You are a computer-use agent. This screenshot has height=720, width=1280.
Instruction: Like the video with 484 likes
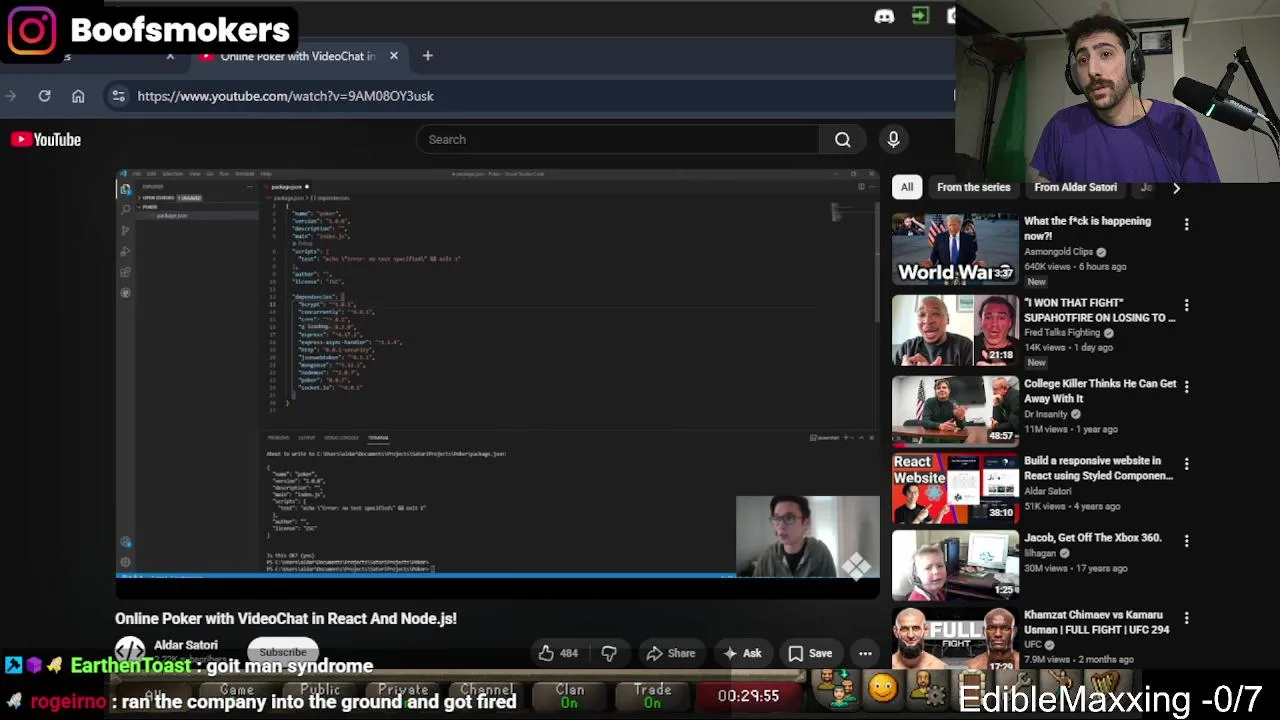[558, 653]
